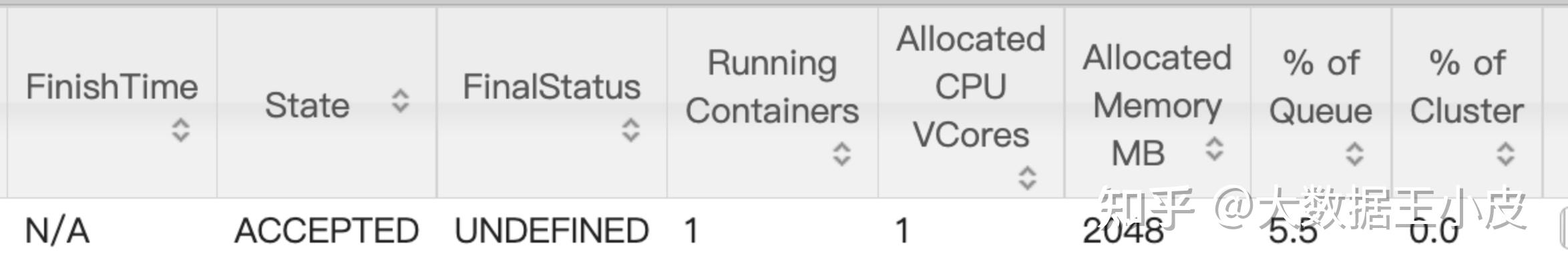Toggle sort arrows under FinalStatus header
The width and height of the screenshot is (1568, 272).
click(631, 130)
